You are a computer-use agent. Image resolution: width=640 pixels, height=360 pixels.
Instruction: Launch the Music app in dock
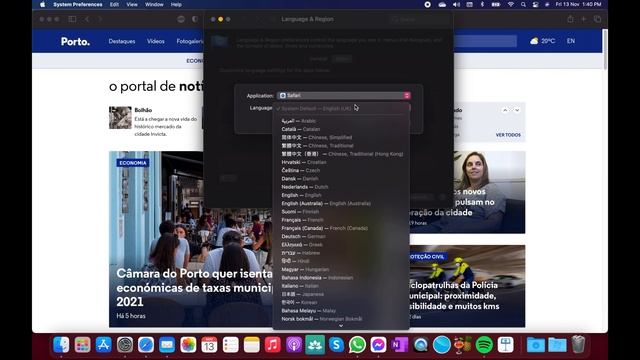coord(273,345)
